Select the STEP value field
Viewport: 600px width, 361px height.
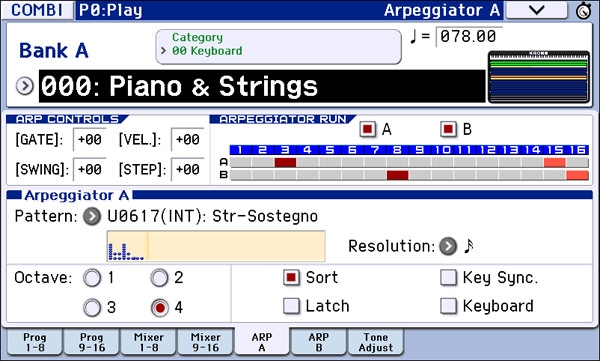coord(187,169)
